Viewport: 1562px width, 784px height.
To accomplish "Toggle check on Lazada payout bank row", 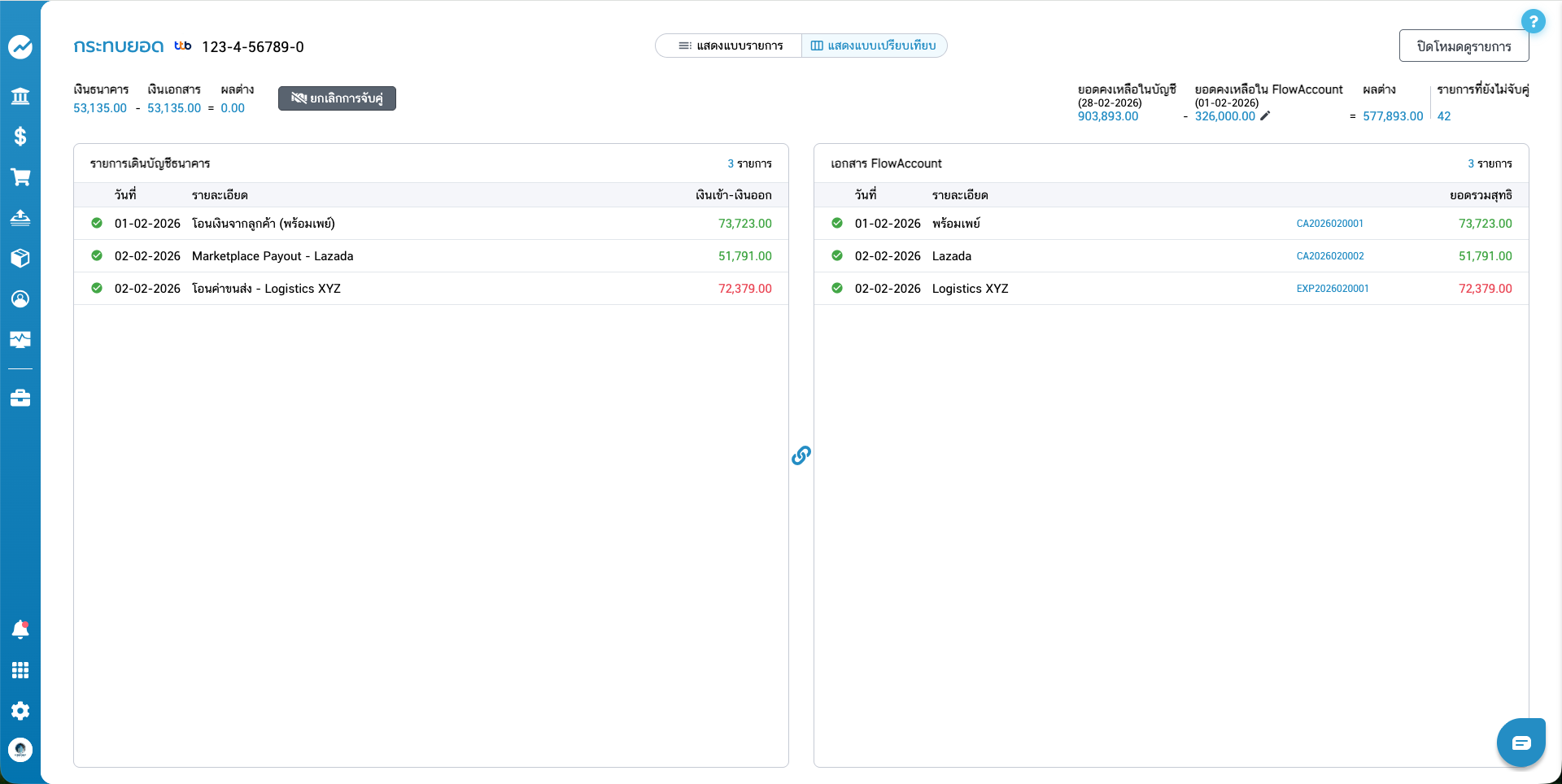I will (x=97, y=256).
